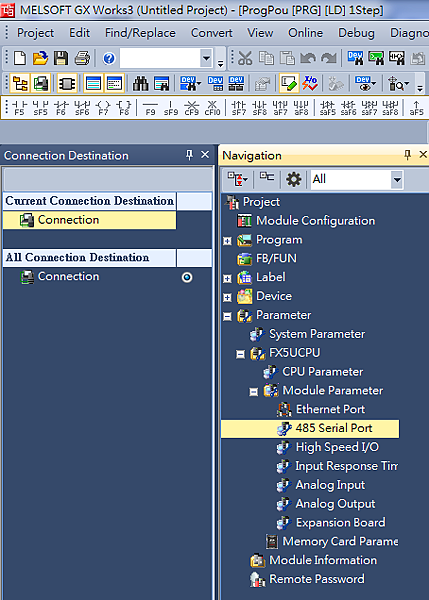Image resolution: width=429 pixels, height=600 pixels.
Task: Cut selection with the scissors icon
Action: pos(245,58)
